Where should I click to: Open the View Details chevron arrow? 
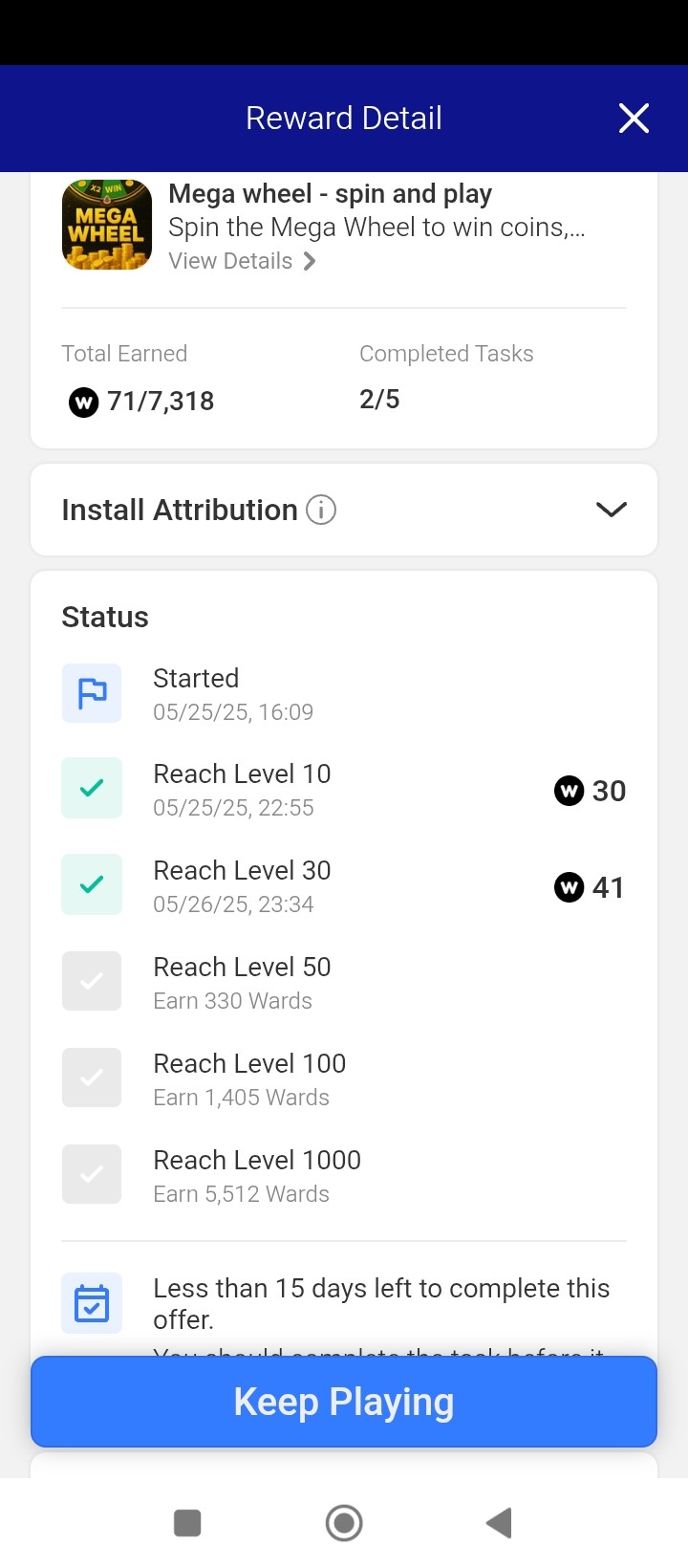pos(310,261)
